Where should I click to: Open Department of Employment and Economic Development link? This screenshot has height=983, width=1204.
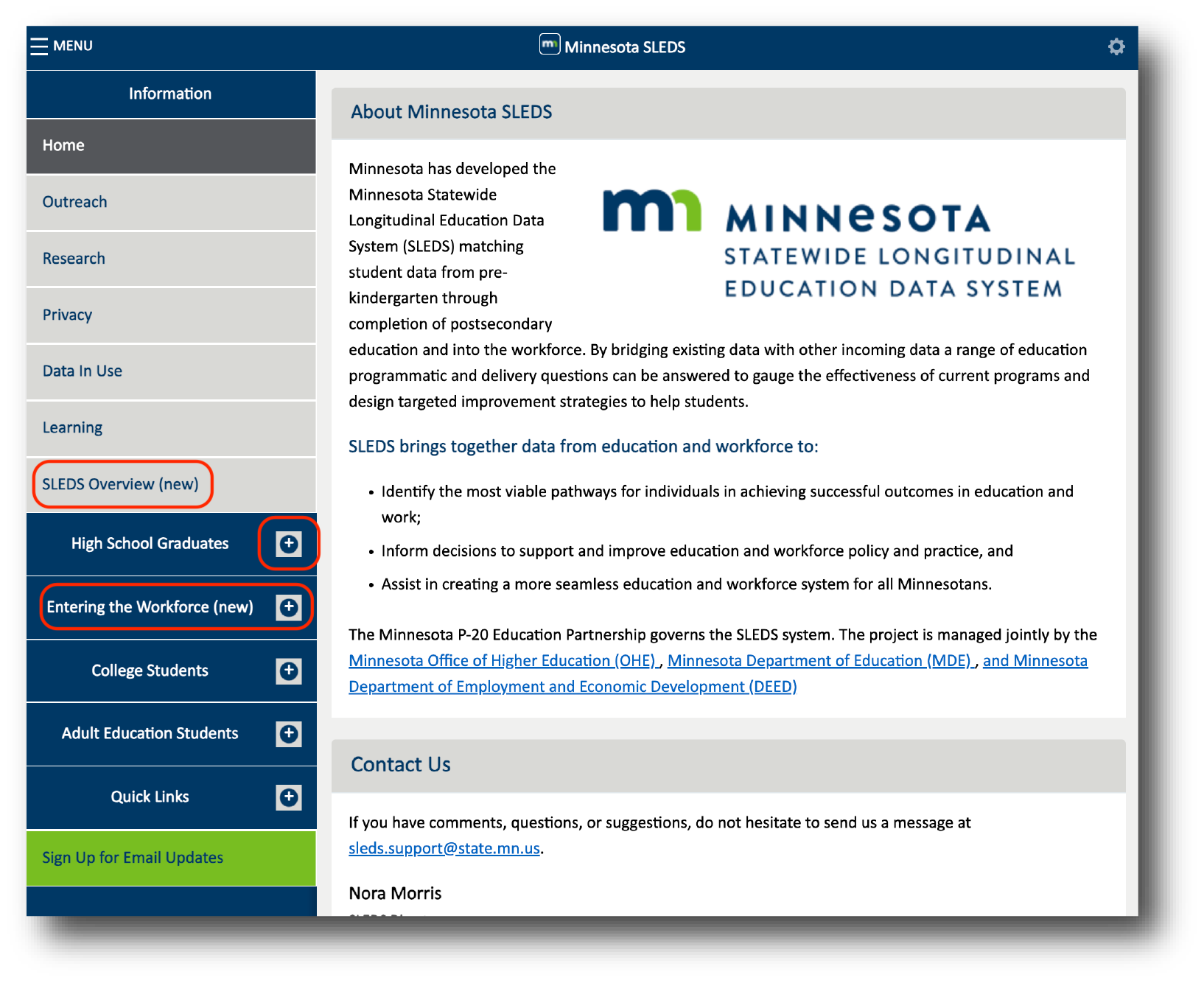click(x=573, y=687)
